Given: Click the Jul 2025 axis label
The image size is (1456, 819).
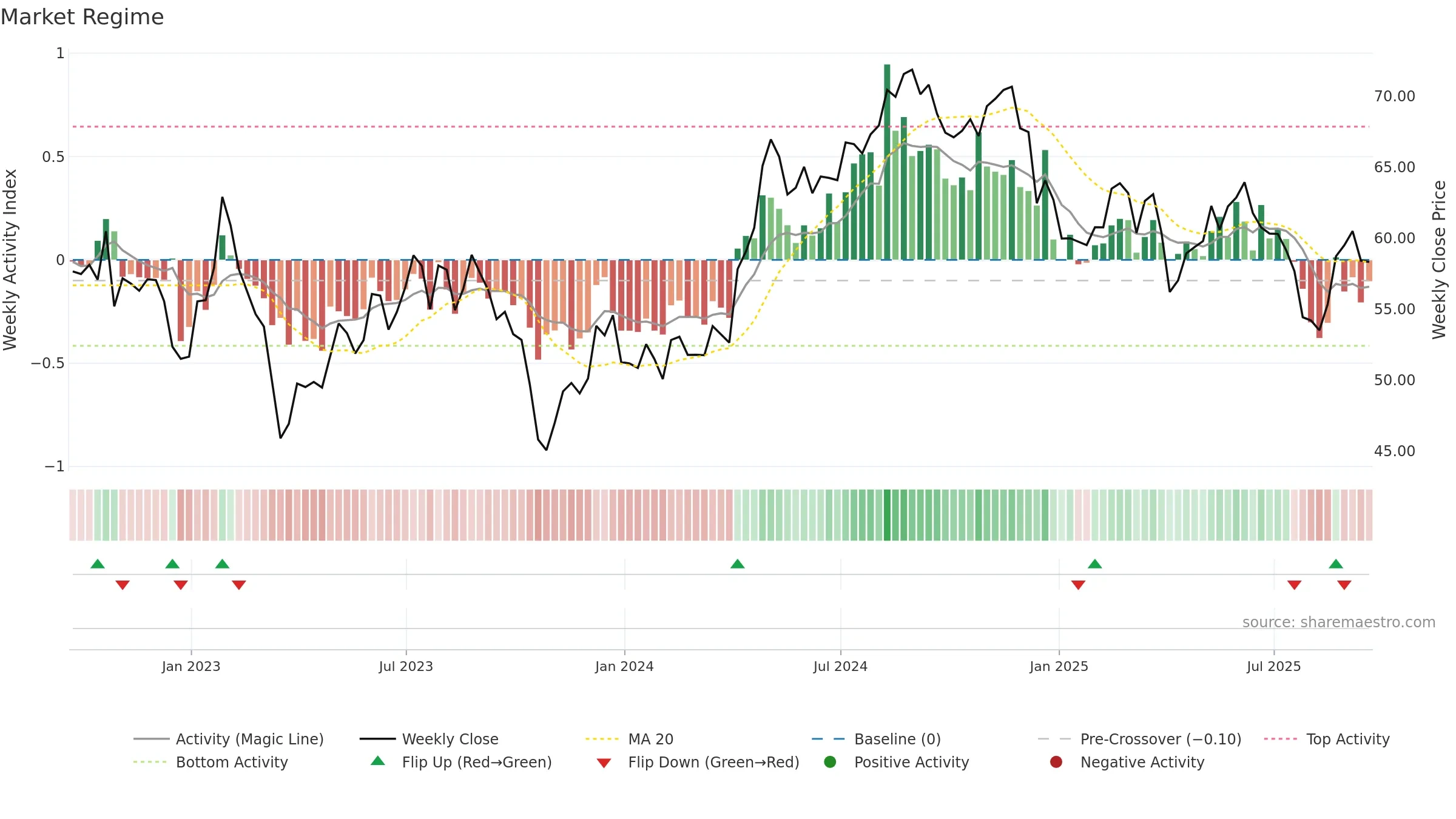Looking at the screenshot, I should click(x=1274, y=666).
